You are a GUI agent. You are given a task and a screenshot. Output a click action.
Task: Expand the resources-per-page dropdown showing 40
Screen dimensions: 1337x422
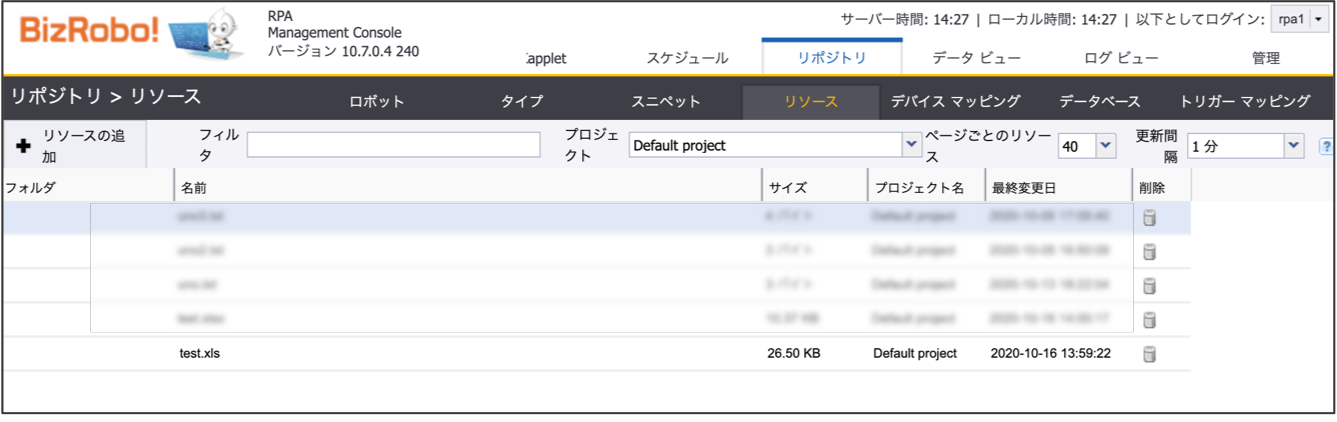click(1105, 146)
